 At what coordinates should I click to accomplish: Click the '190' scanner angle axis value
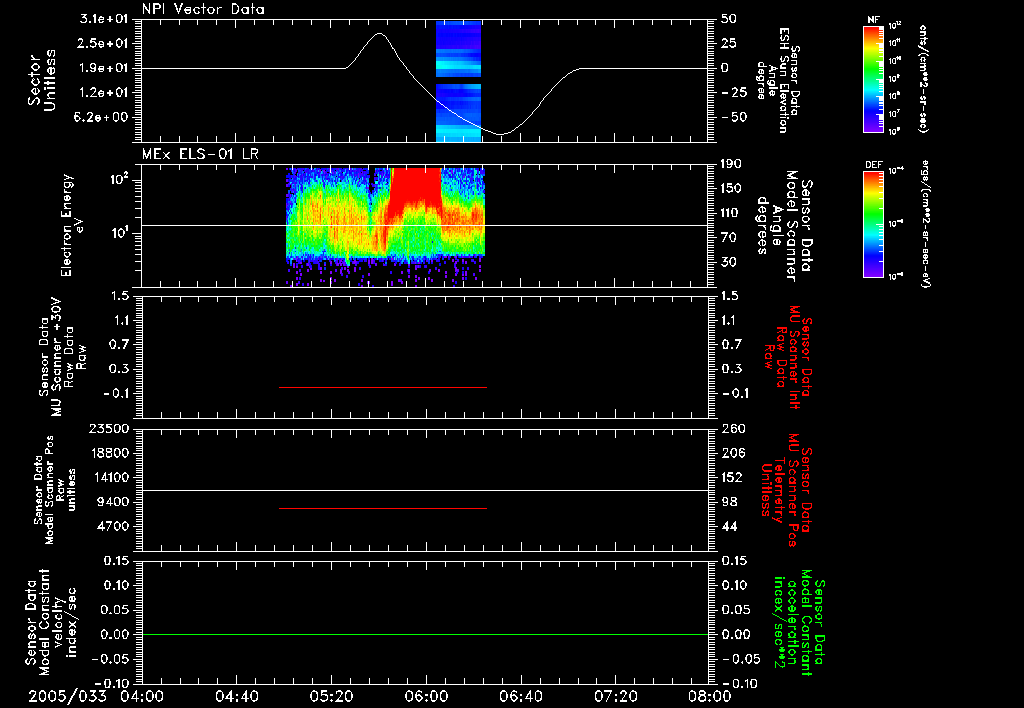tap(732, 164)
